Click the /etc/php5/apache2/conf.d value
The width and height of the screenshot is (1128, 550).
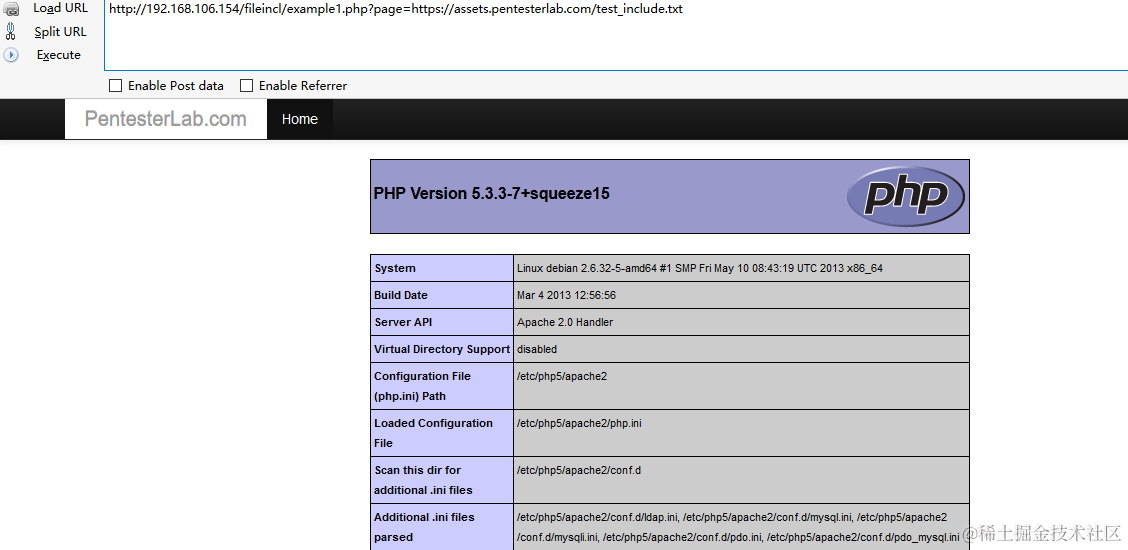pyautogui.click(x=578, y=470)
